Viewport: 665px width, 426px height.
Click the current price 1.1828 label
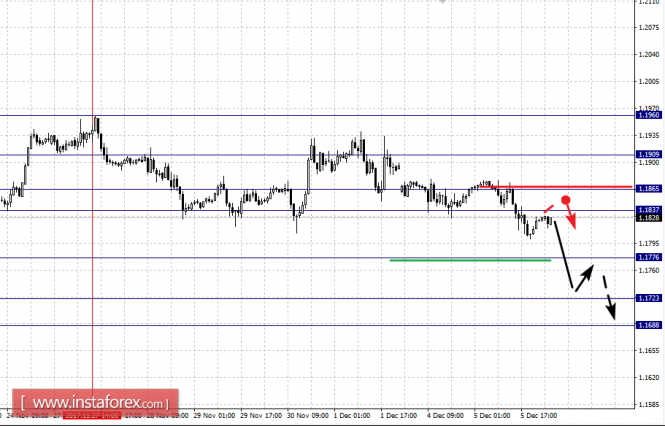(x=649, y=218)
